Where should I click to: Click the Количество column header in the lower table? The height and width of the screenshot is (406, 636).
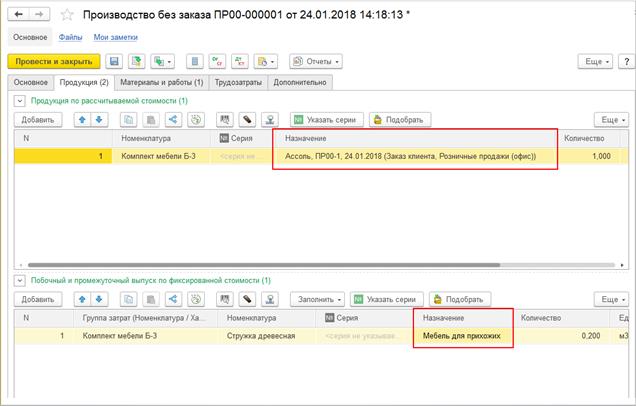[x=561, y=318]
